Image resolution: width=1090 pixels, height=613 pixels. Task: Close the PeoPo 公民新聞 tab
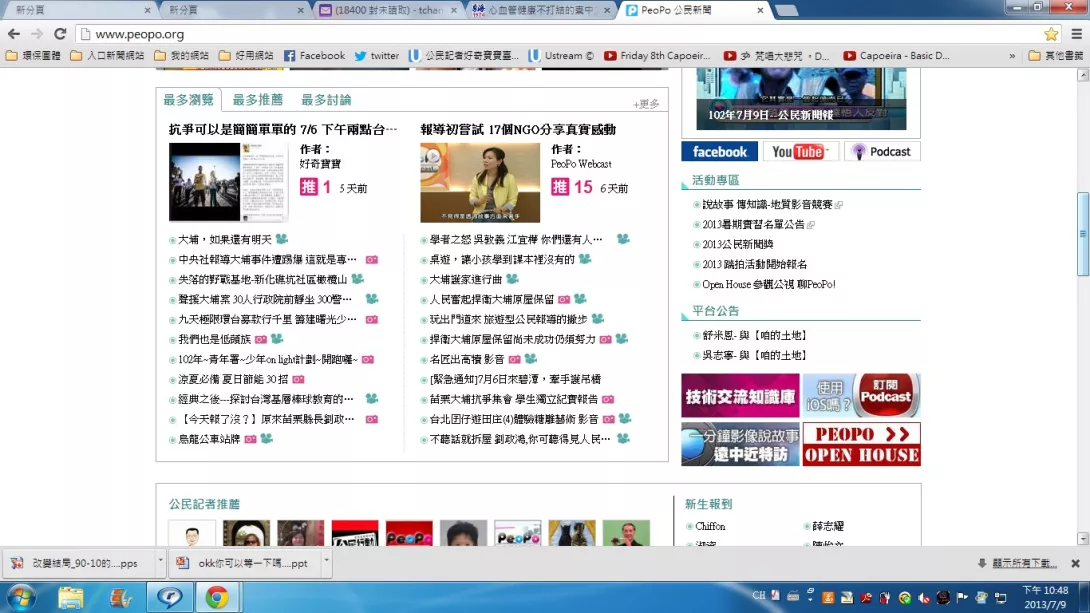coord(760,10)
